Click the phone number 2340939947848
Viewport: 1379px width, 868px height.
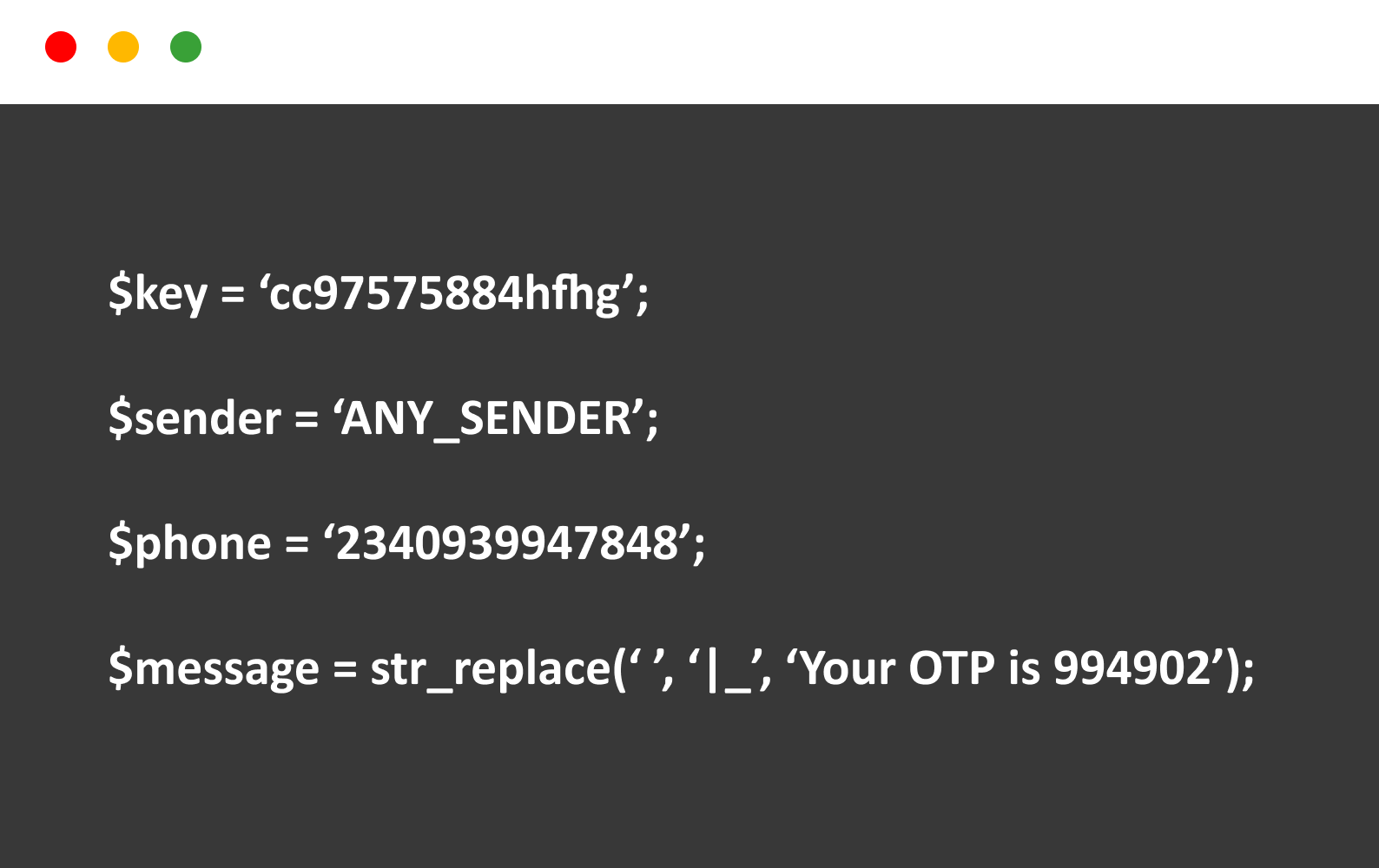(507, 543)
